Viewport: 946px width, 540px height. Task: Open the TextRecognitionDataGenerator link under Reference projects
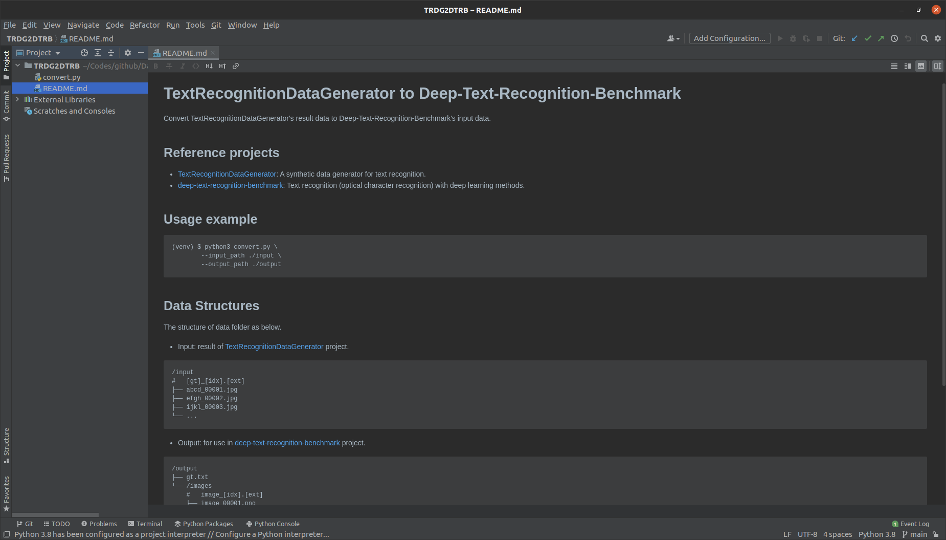227,174
